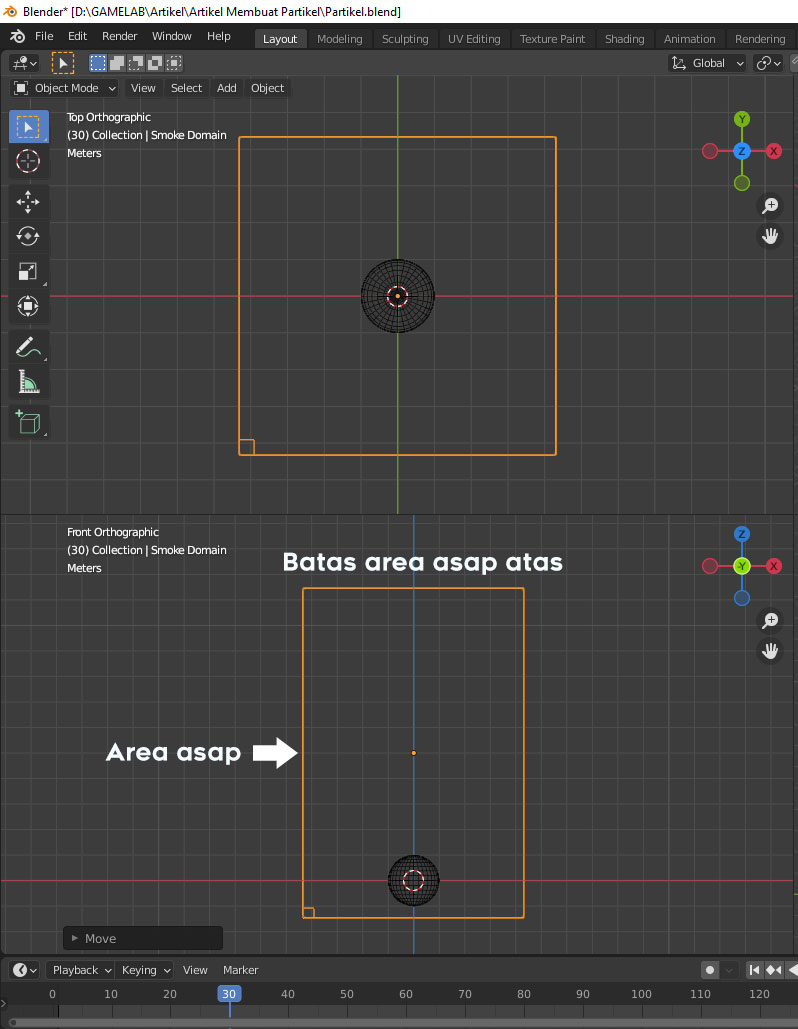This screenshot has width=798, height=1029.
Task: Open the Playback dropdown in timeline
Action: (82, 970)
